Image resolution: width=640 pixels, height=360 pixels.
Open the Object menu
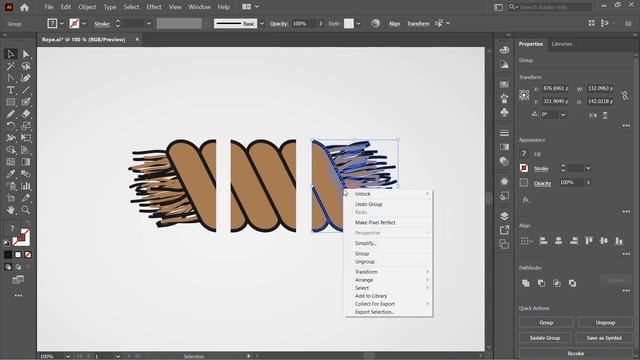pos(87,7)
